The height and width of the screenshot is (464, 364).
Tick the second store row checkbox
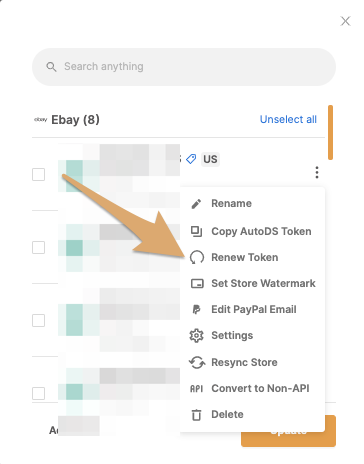[x=39, y=247]
